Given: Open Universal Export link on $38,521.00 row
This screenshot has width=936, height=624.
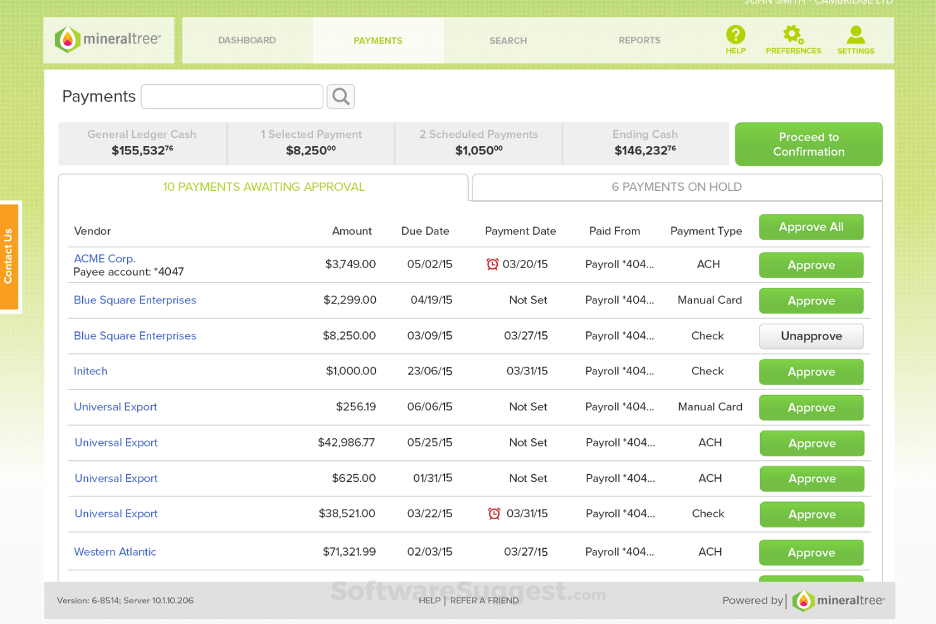Looking at the screenshot, I should tap(116, 514).
